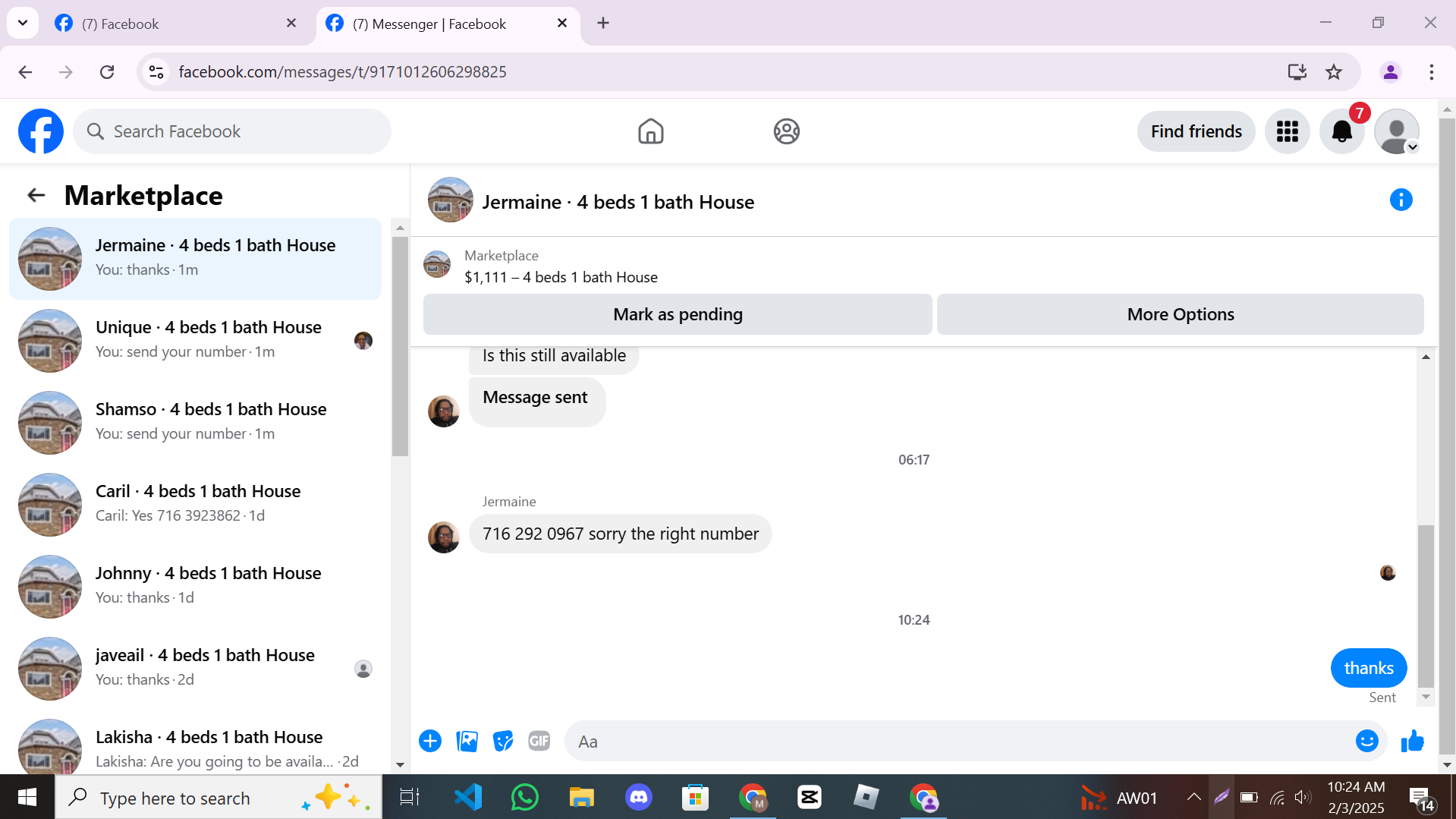Viewport: 1456px width, 819px height.
Task: Click the chat list scroll down arrow
Action: click(400, 765)
